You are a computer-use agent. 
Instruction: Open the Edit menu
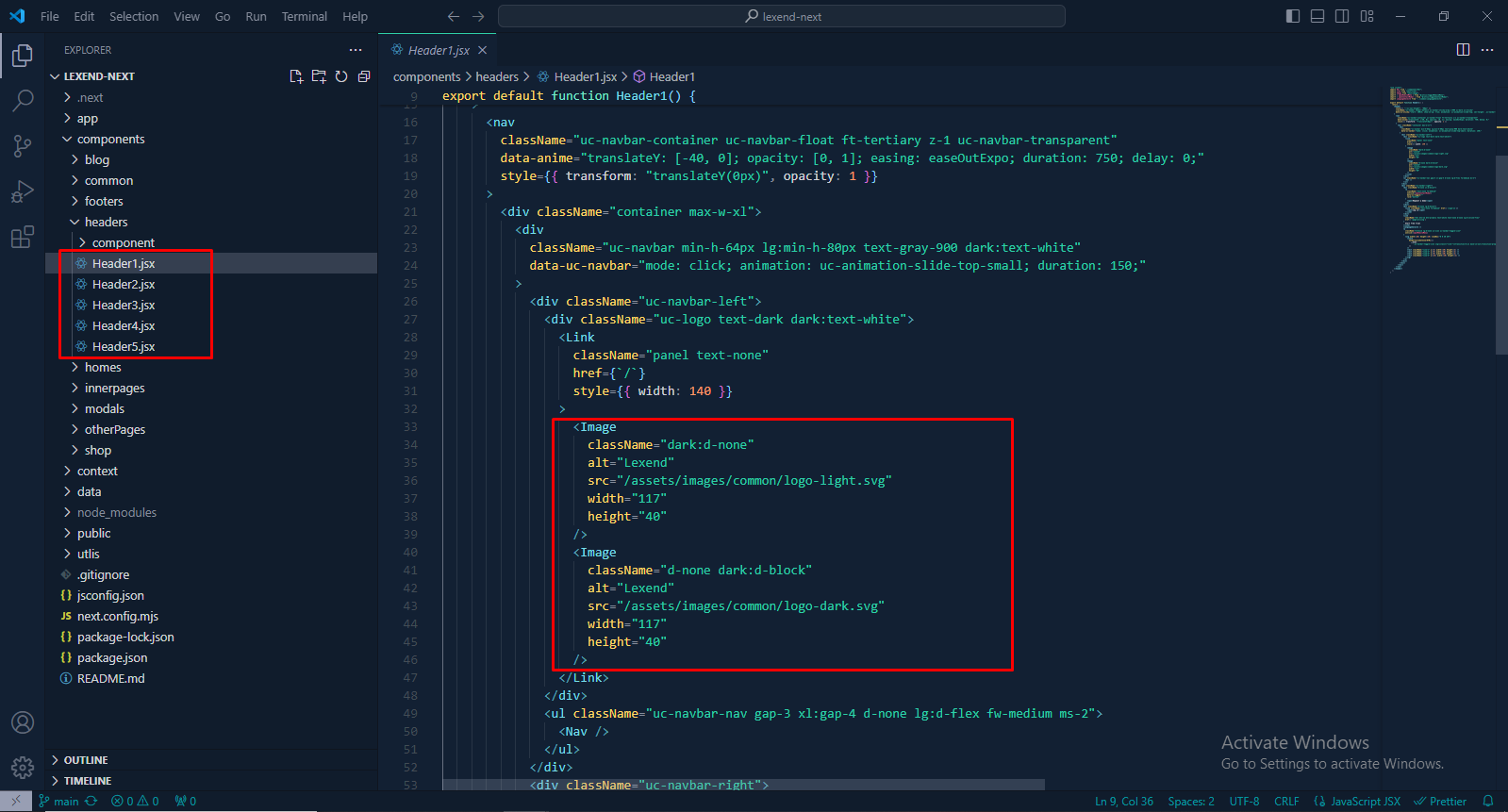point(84,16)
